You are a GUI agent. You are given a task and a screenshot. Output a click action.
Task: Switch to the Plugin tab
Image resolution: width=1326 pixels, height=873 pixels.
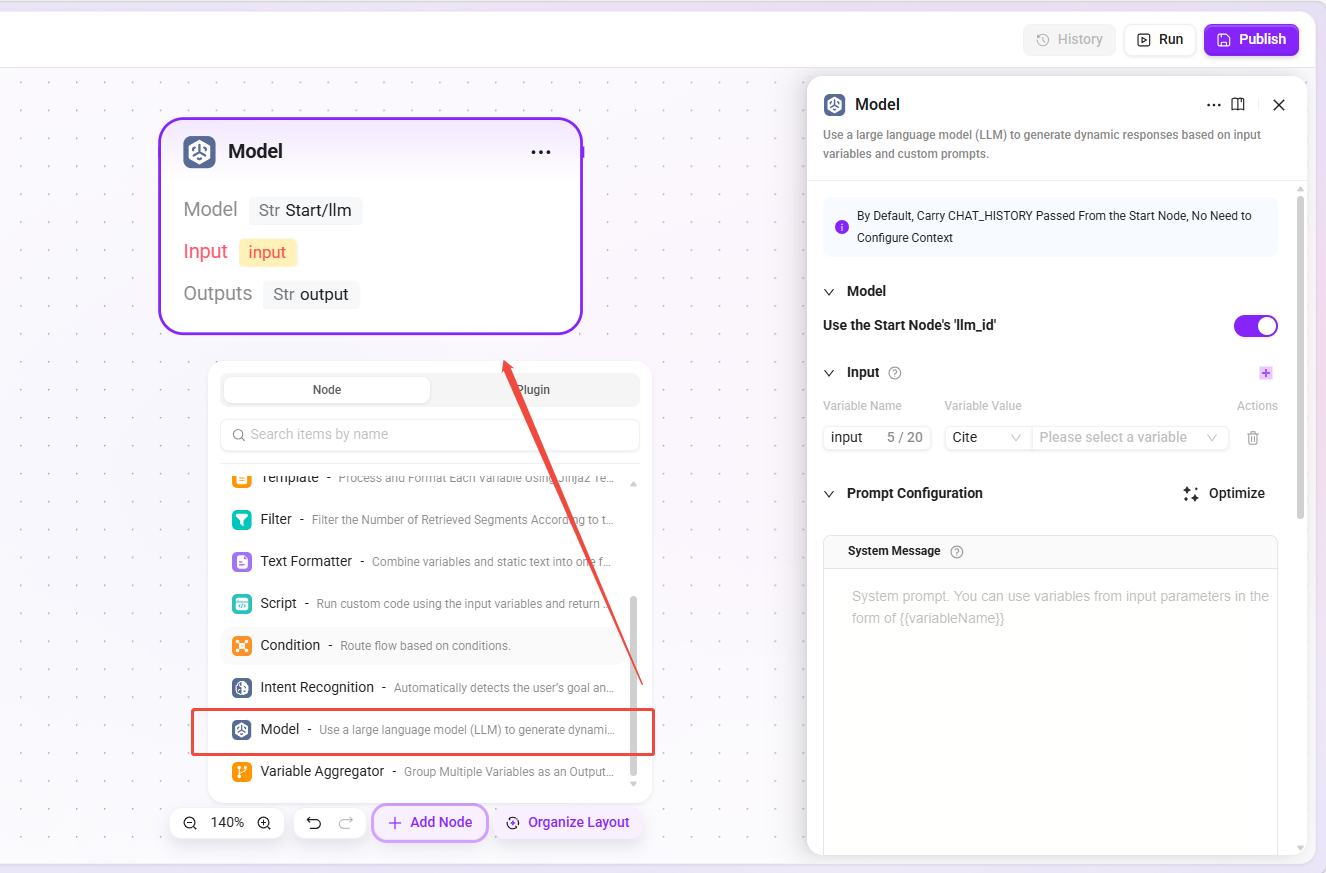(x=533, y=390)
